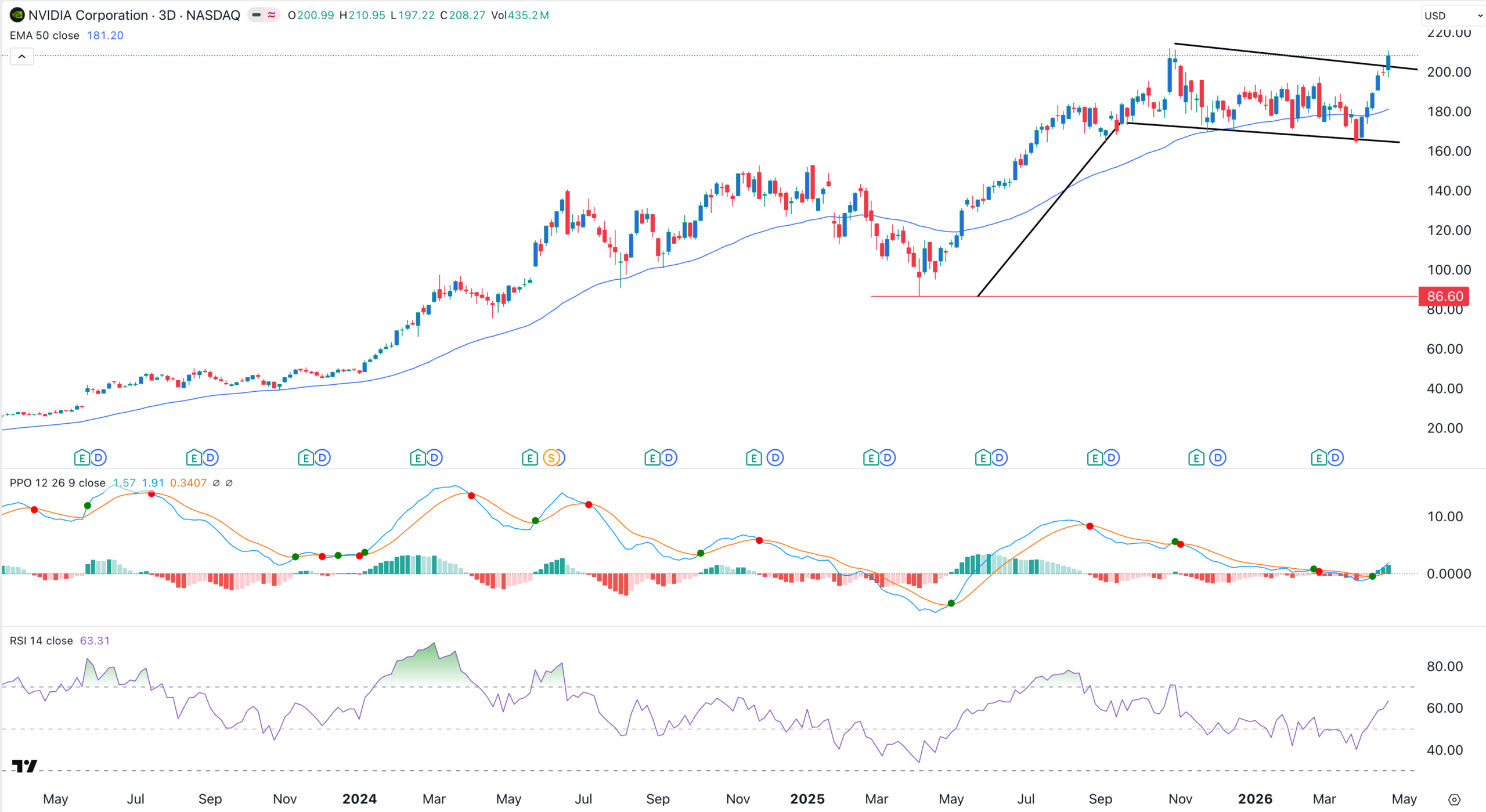The width and height of the screenshot is (1486, 812).
Task: Click the 200.00 level on the price axis
Action: pyautogui.click(x=1449, y=72)
